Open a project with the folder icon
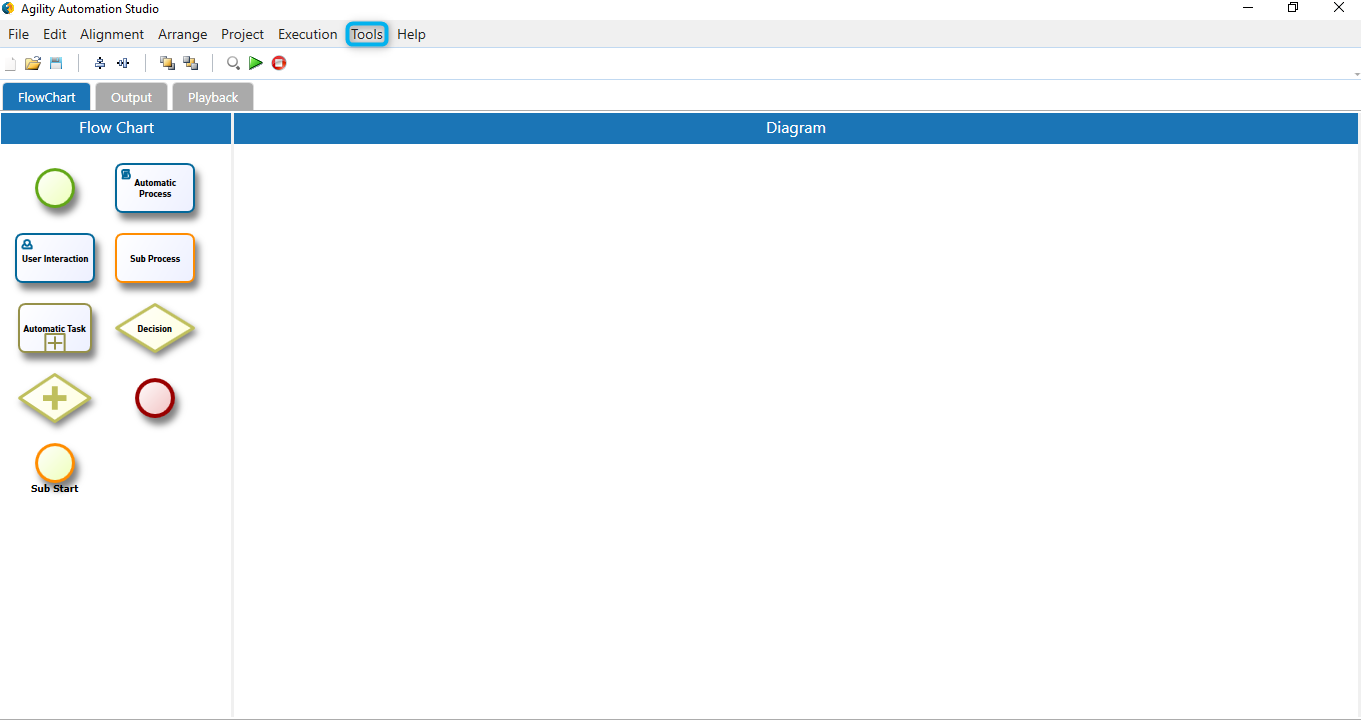Viewport: 1361px width, 721px height. pos(33,63)
